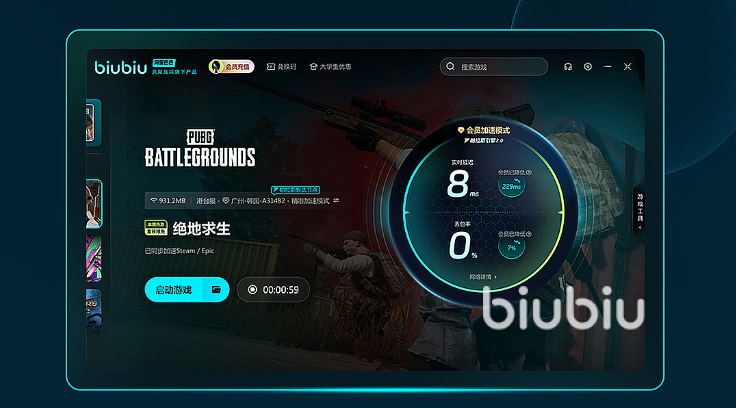Open customer support headset icon
Image resolution: width=736 pixels, height=408 pixels.
568,67
